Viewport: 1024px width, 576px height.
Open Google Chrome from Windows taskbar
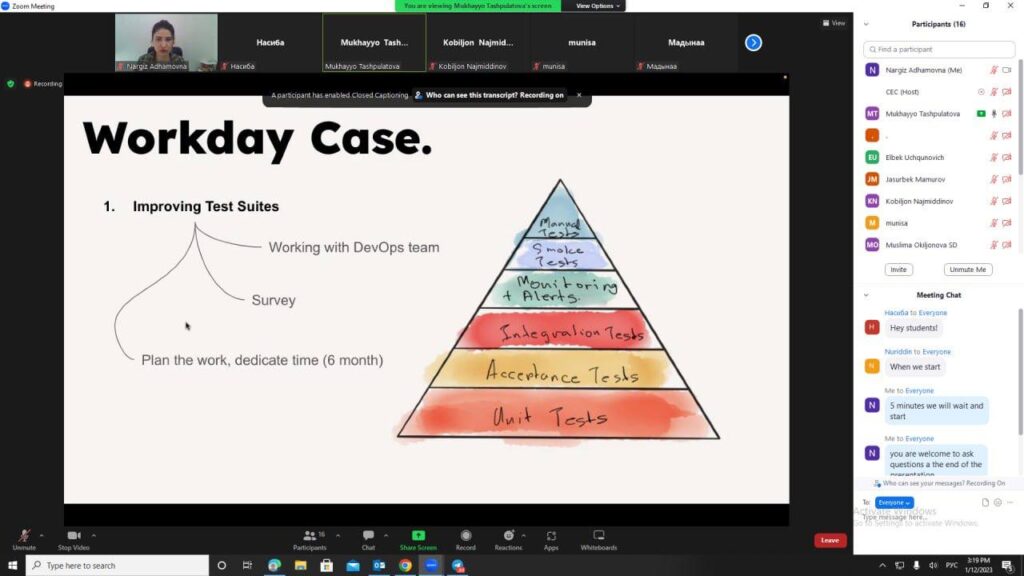[405, 565]
